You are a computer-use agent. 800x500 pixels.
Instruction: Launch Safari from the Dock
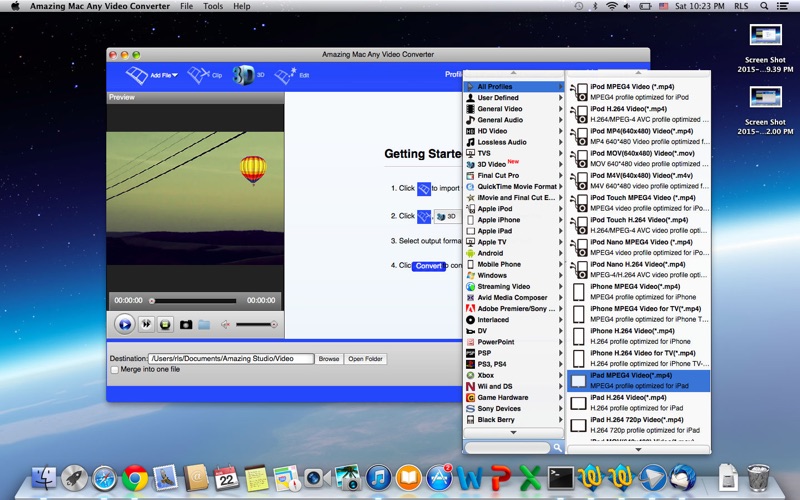[104, 479]
